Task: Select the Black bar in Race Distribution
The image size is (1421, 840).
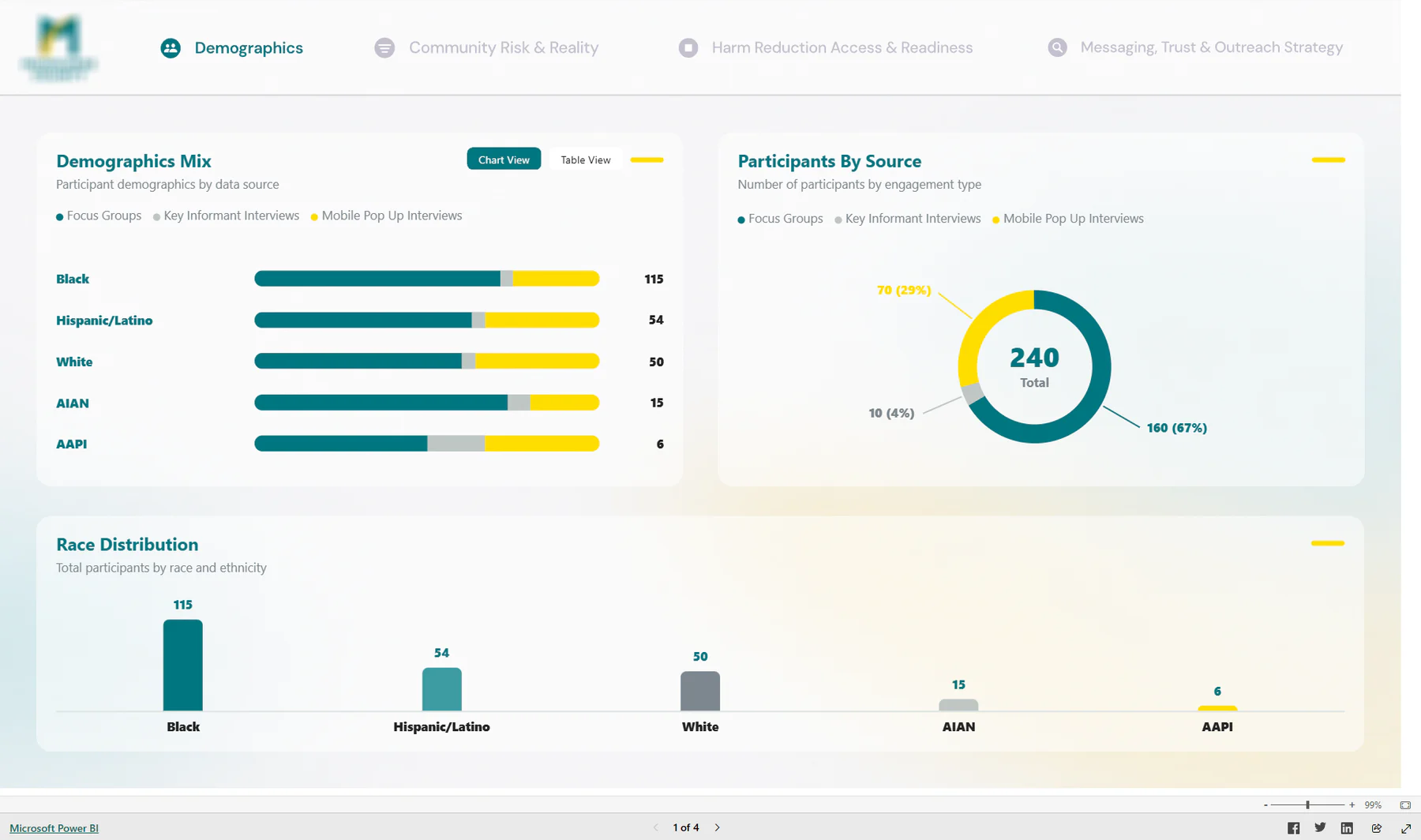Action: [x=182, y=665]
